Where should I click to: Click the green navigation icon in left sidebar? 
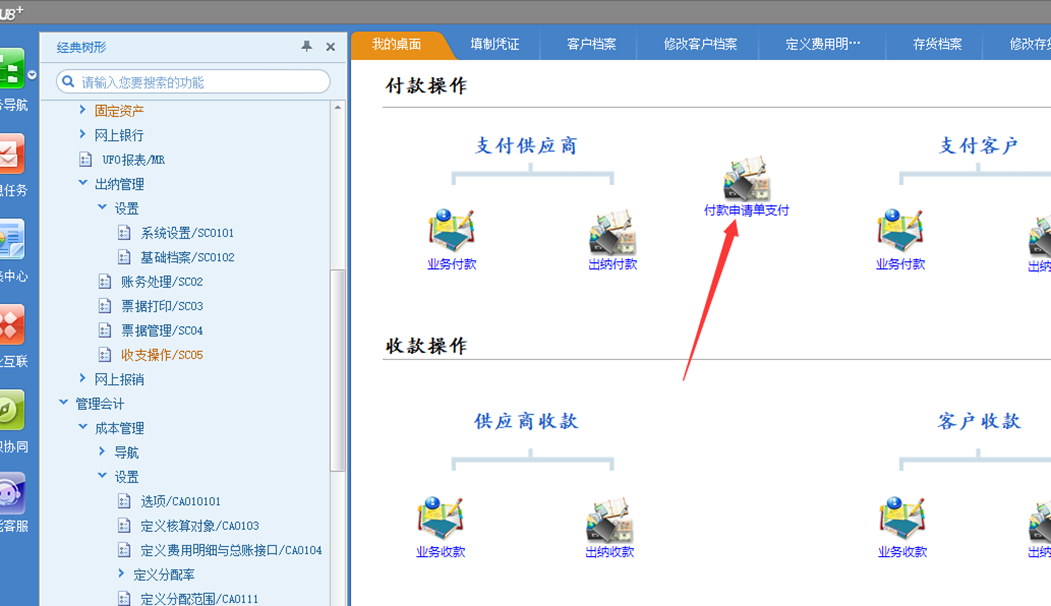click(12, 68)
